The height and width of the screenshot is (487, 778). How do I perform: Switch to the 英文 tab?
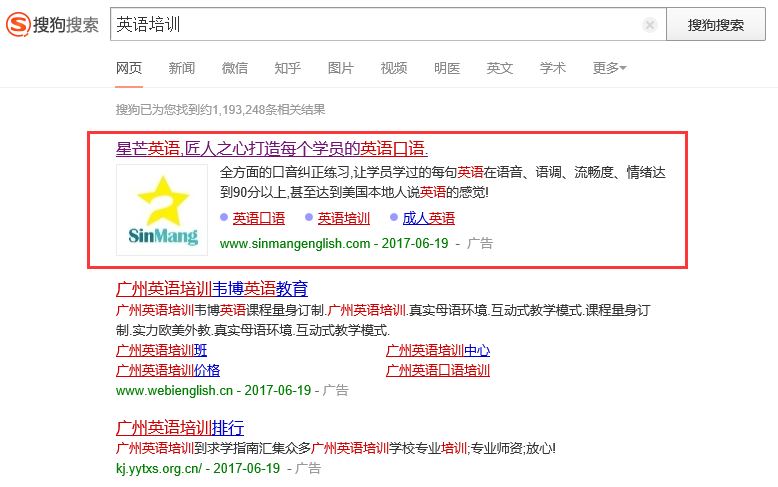(500, 68)
